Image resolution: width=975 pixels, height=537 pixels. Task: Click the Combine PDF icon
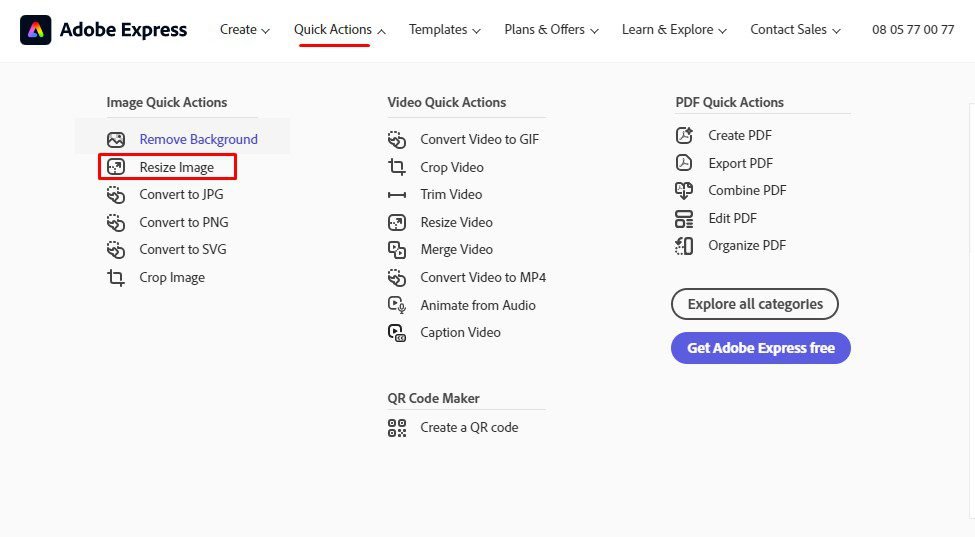(684, 191)
